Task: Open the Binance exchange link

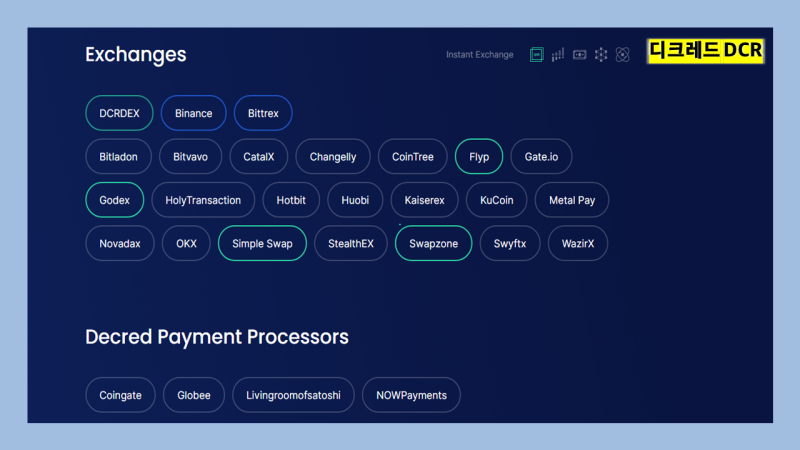Action: (x=194, y=113)
